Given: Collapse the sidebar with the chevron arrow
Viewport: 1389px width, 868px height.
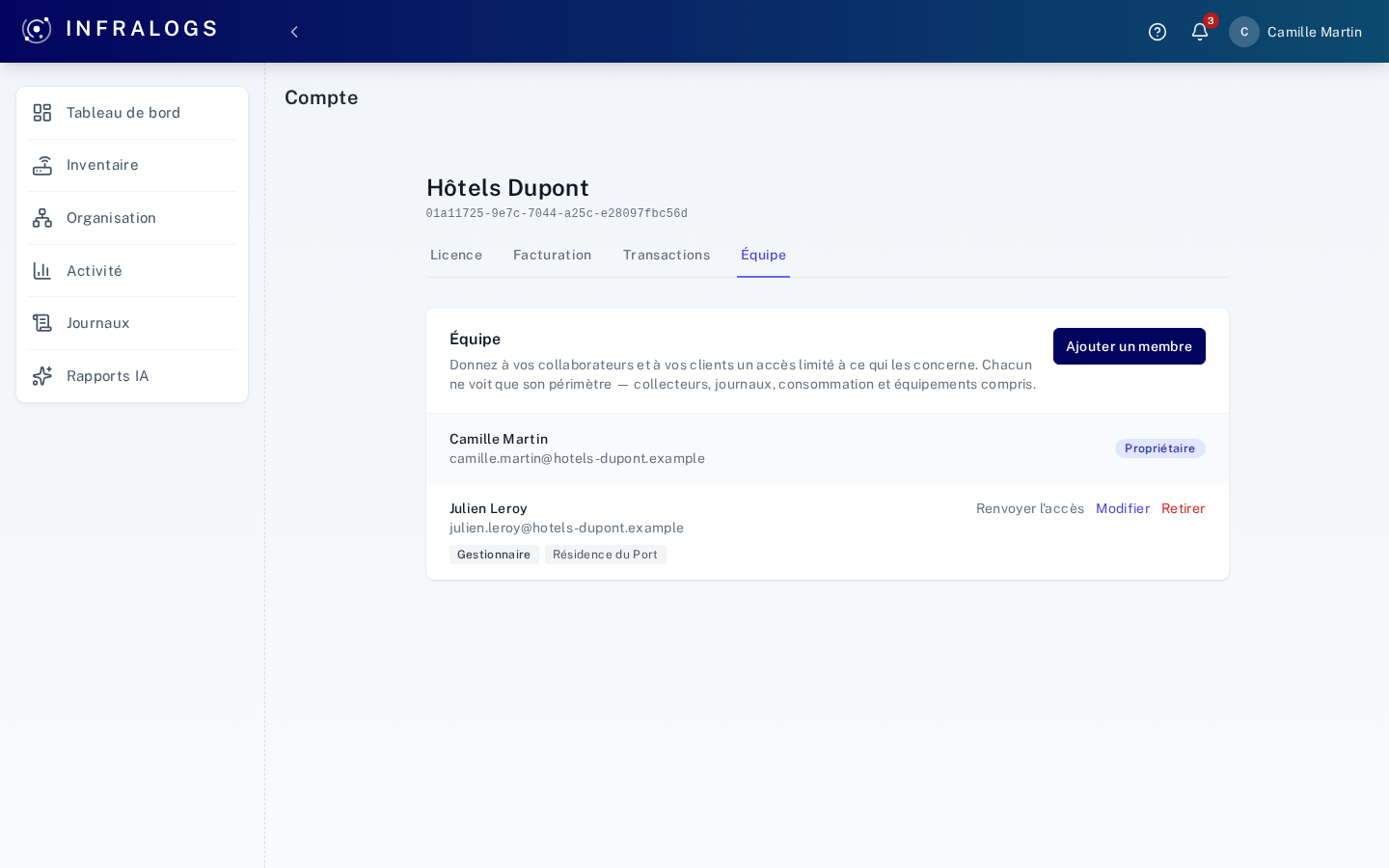Looking at the screenshot, I should [294, 32].
